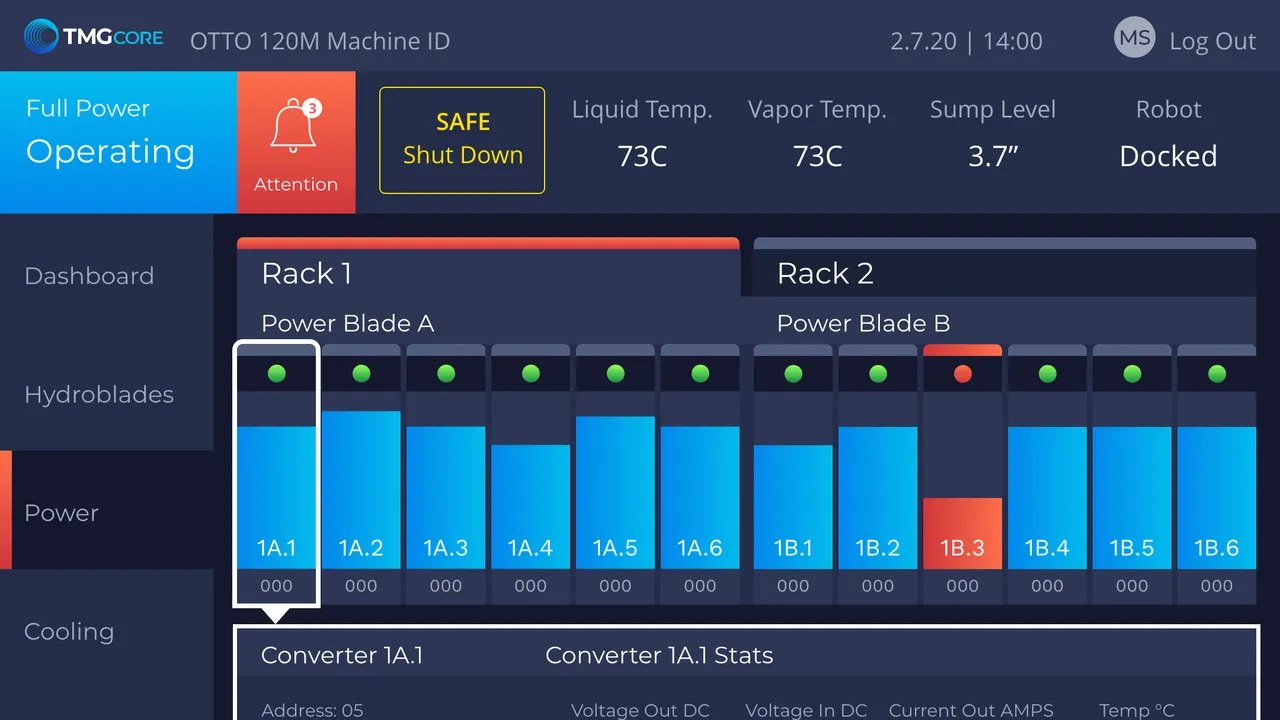This screenshot has height=720, width=1280.
Task: Select the red 1B.3 converter bar
Action: click(963, 533)
